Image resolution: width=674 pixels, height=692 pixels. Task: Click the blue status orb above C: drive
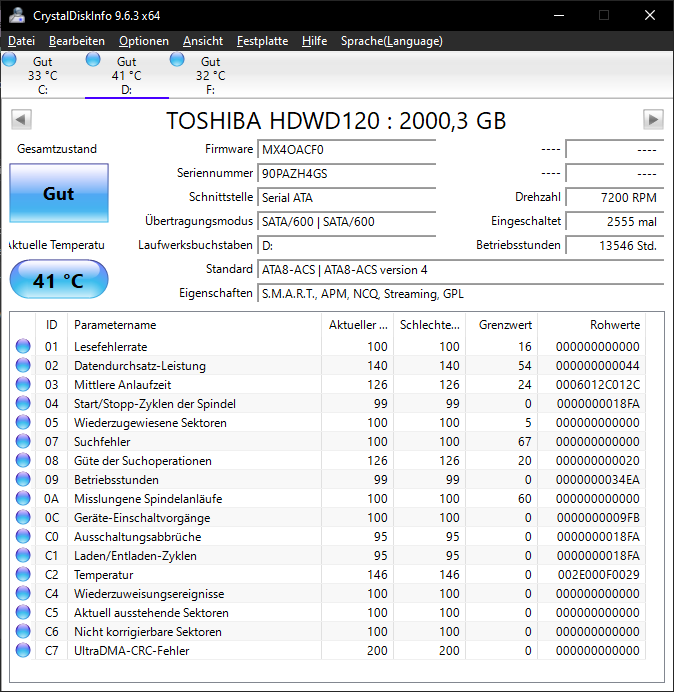(9, 60)
